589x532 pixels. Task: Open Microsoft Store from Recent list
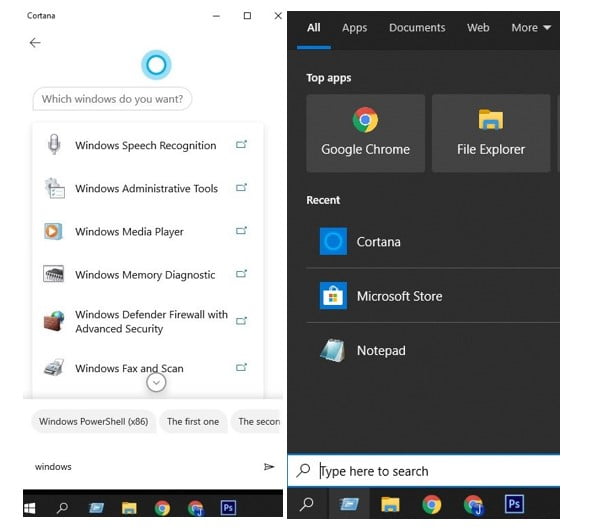(x=432, y=296)
